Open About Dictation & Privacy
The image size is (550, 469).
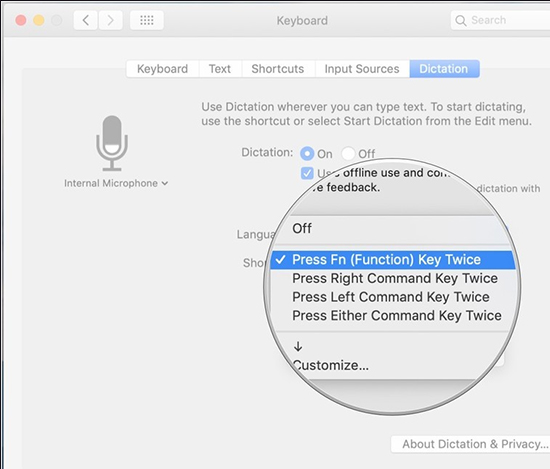tap(471, 444)
